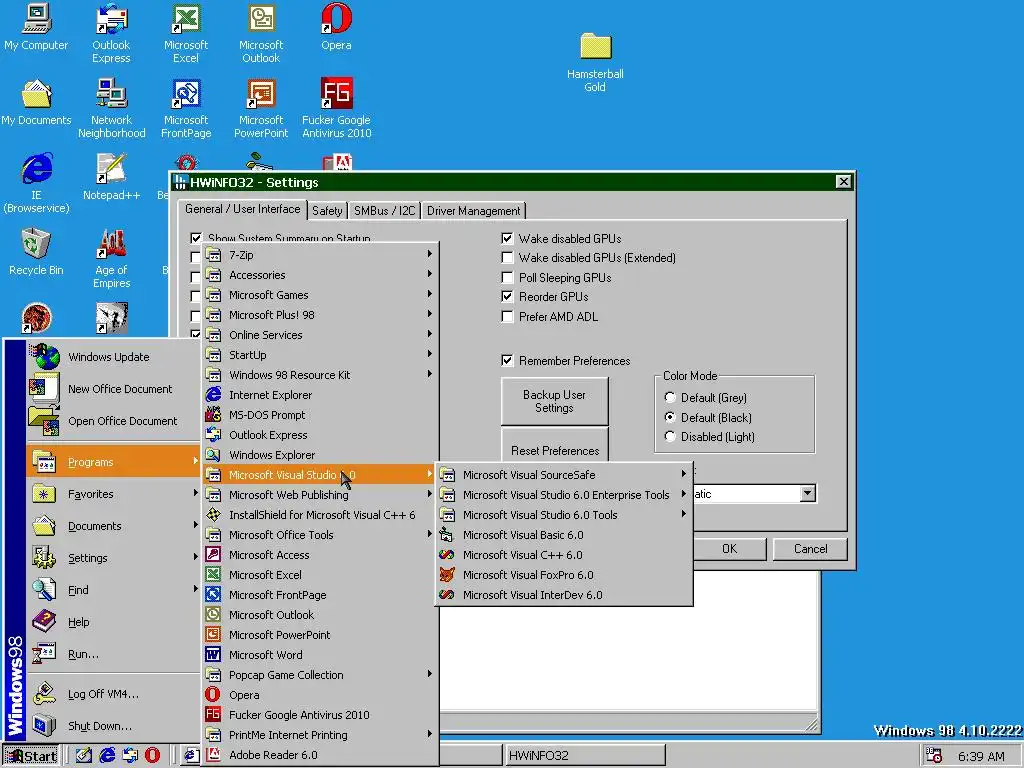
Task: Open dropdown arrow in HWiNFO32 settings
Action: pos(808,494)
